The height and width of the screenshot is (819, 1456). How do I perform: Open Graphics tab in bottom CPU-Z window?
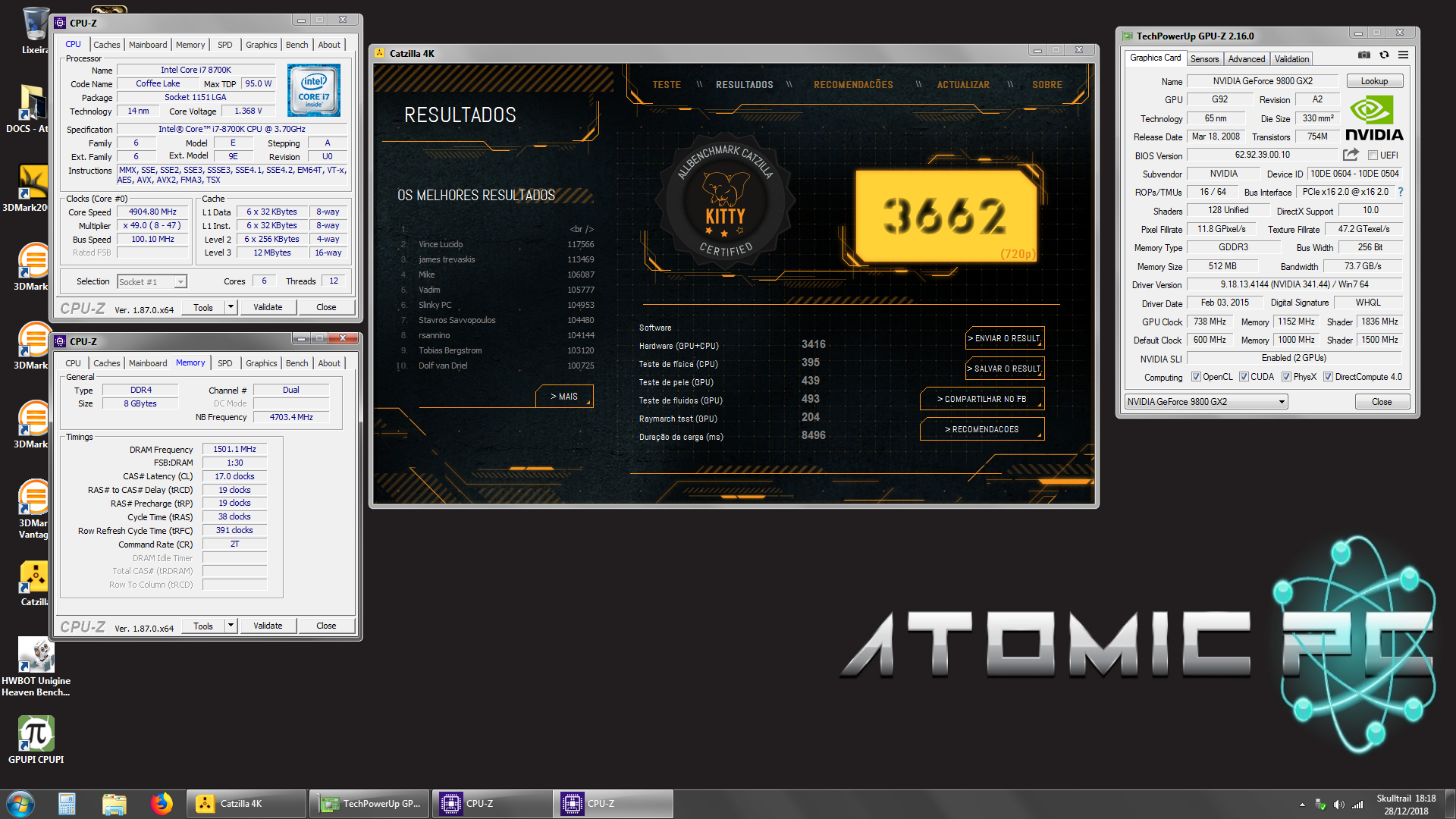pyautogui.click(x=261, y=363)
